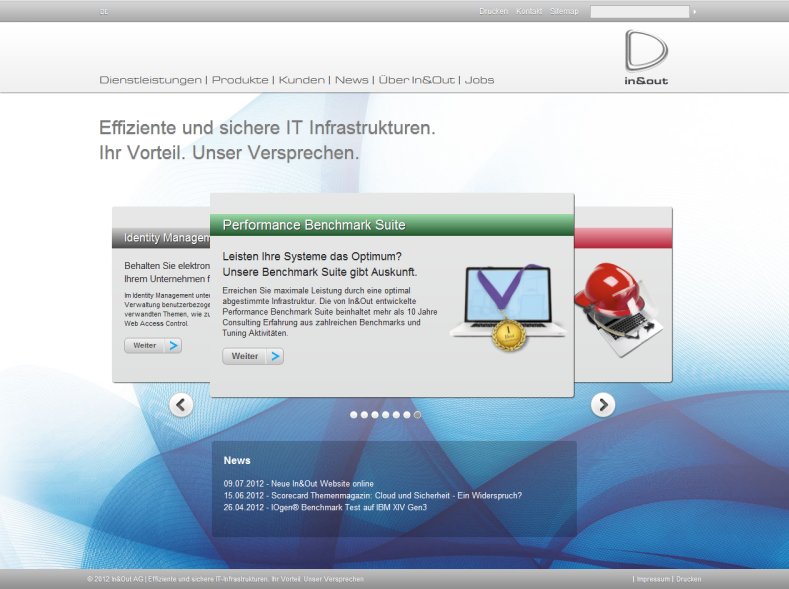Click the search submit arrow
789x589 pixels.
pos(695,12)
